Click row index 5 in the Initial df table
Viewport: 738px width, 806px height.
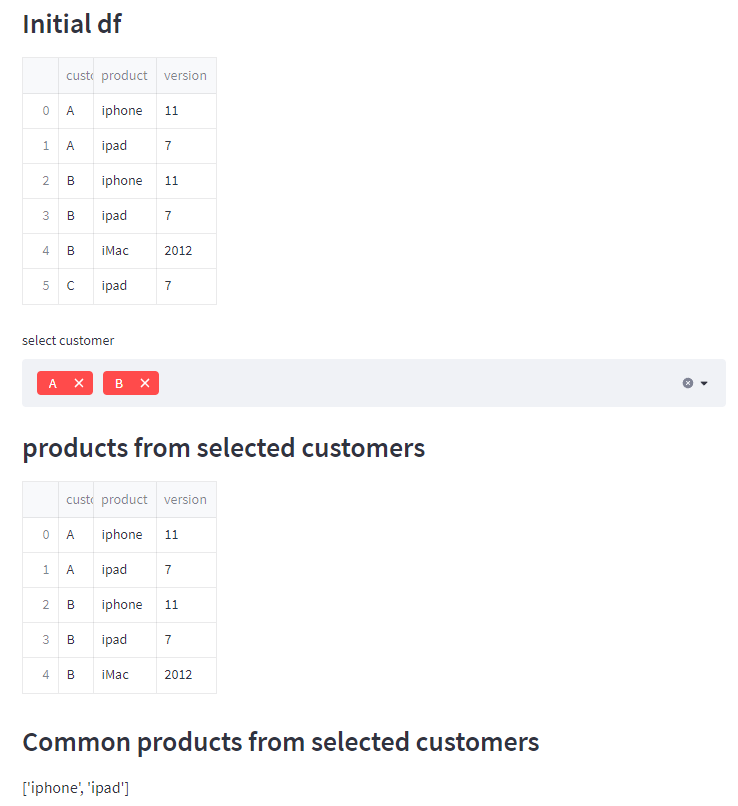pos(46,285)
